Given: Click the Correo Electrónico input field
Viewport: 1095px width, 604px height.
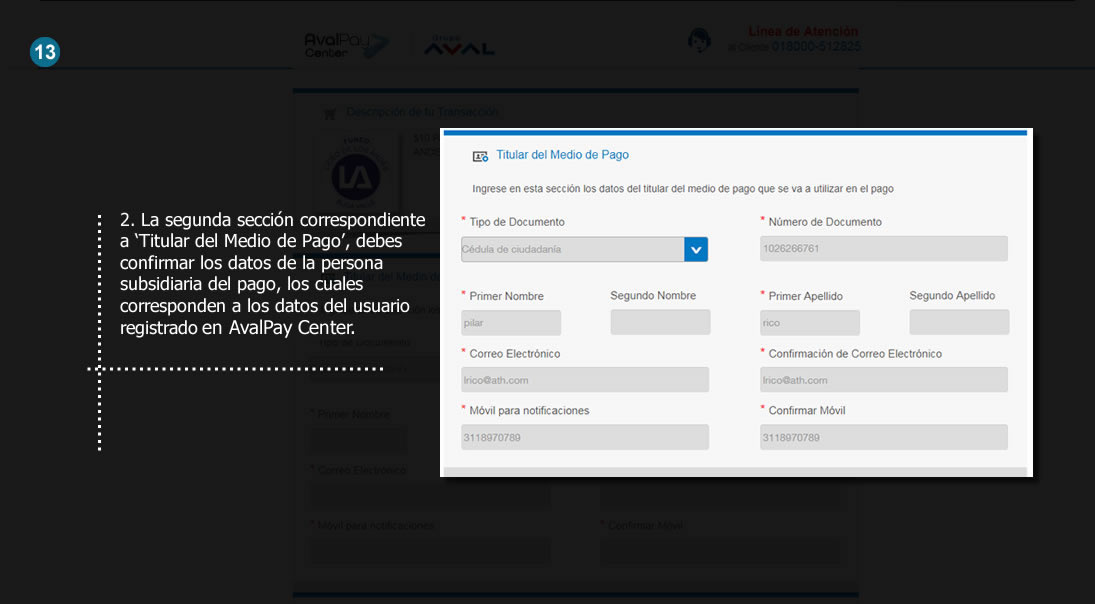Looking at the screenshot, I should pyautogui.click(x=584, y=380).
